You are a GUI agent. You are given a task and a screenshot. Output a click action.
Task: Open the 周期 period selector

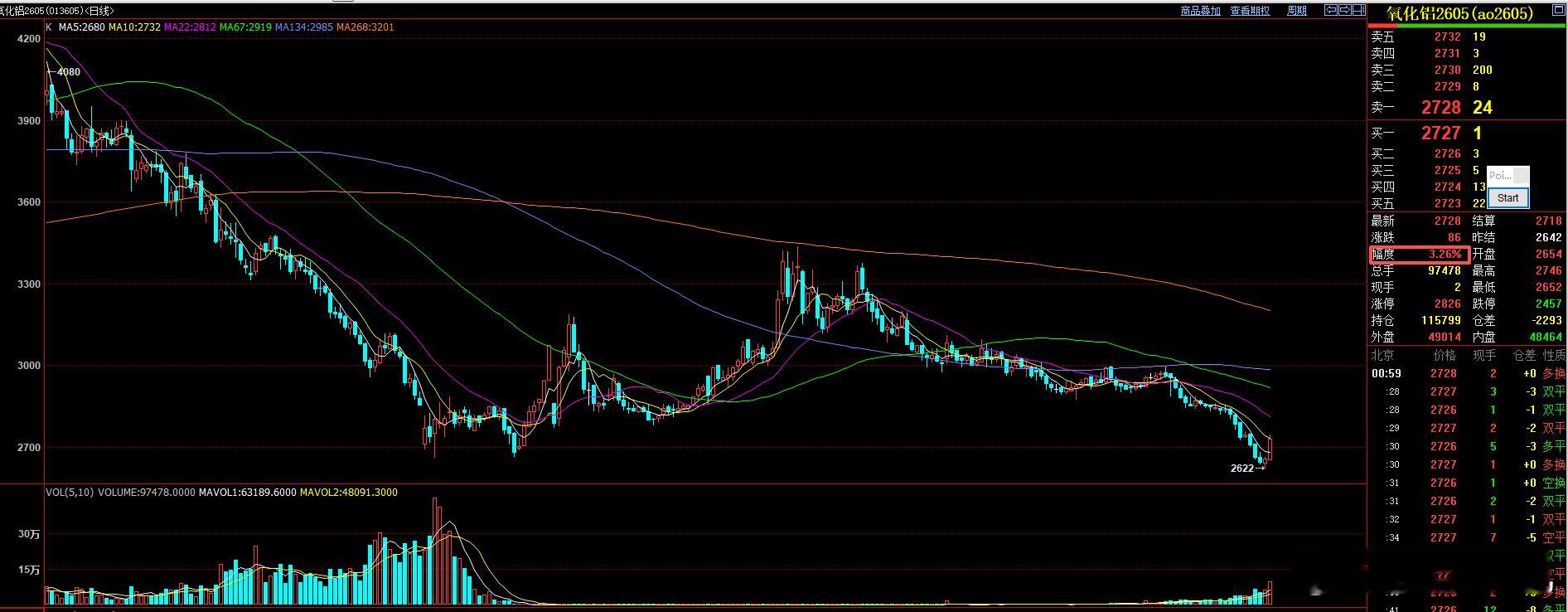pos(1297,11)
